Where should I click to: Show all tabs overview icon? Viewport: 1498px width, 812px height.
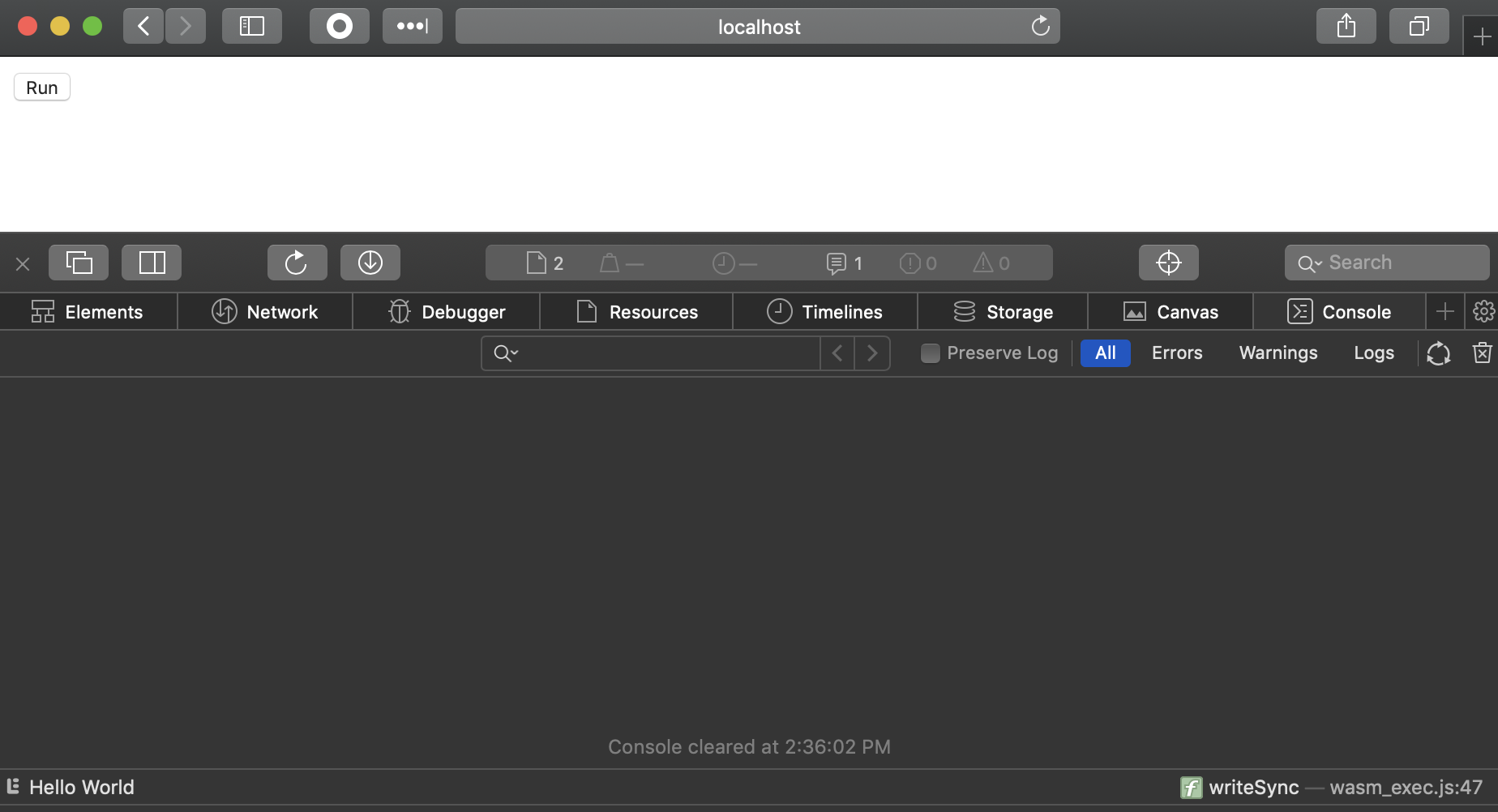click(1419, 26)
